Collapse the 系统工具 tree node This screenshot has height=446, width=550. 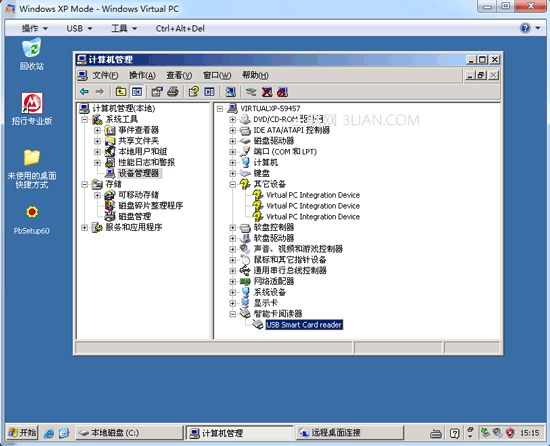click(x=85, y=120)
